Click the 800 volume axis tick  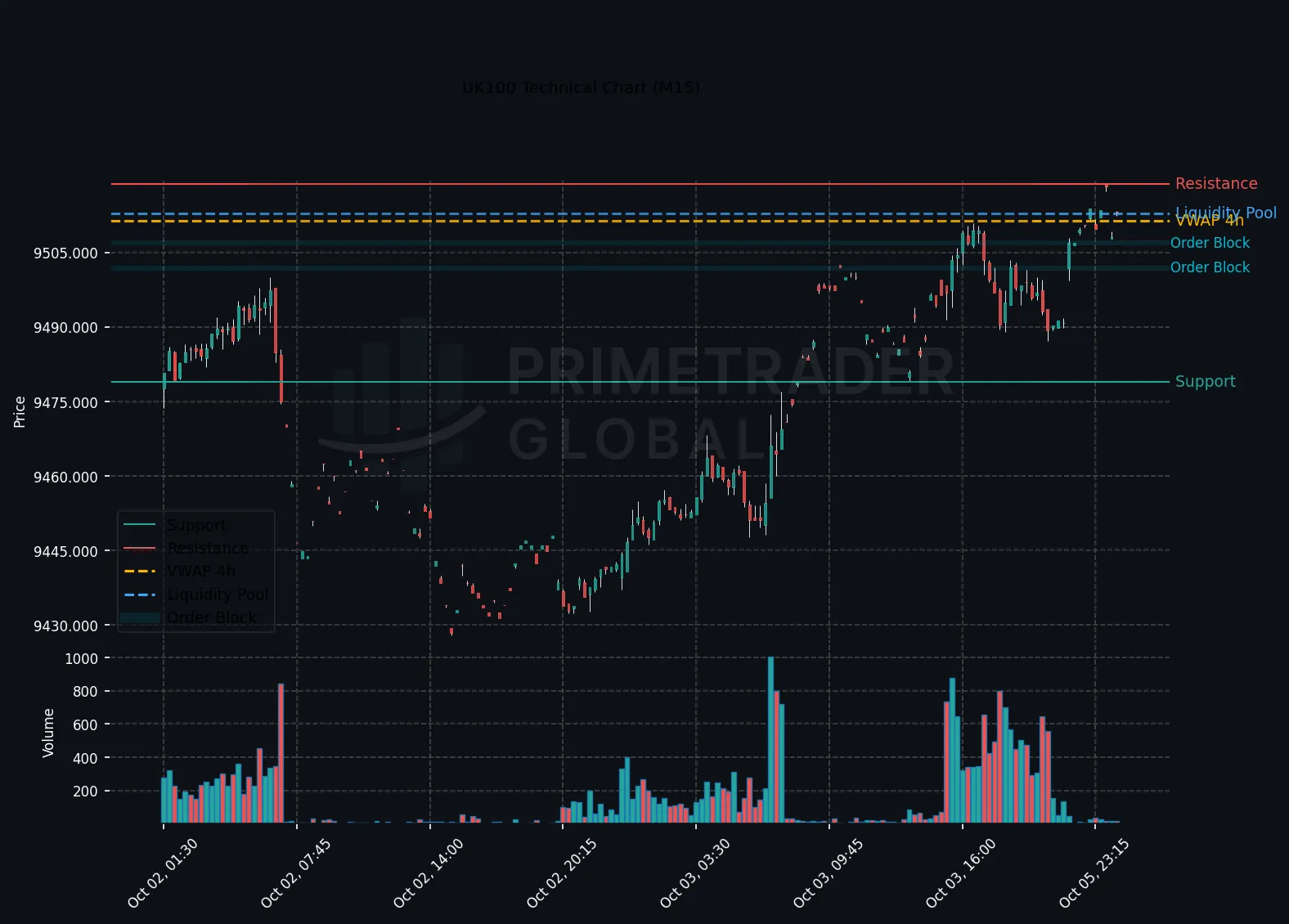[x=85, y=692]
